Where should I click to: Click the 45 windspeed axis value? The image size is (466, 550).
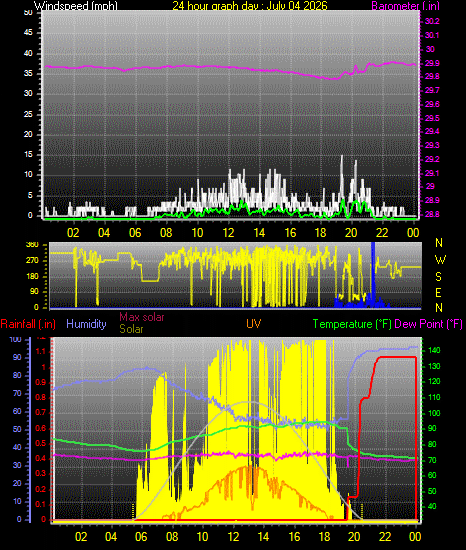28,33
